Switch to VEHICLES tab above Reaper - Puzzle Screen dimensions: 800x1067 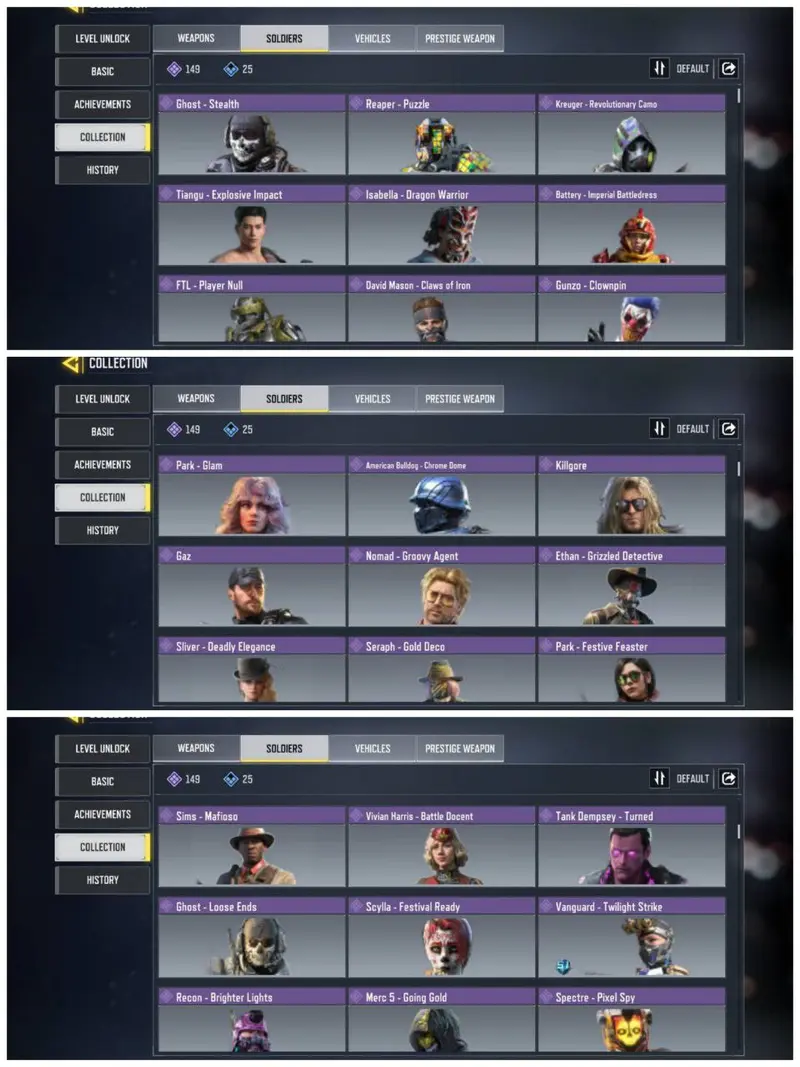[x=372, y=38]
